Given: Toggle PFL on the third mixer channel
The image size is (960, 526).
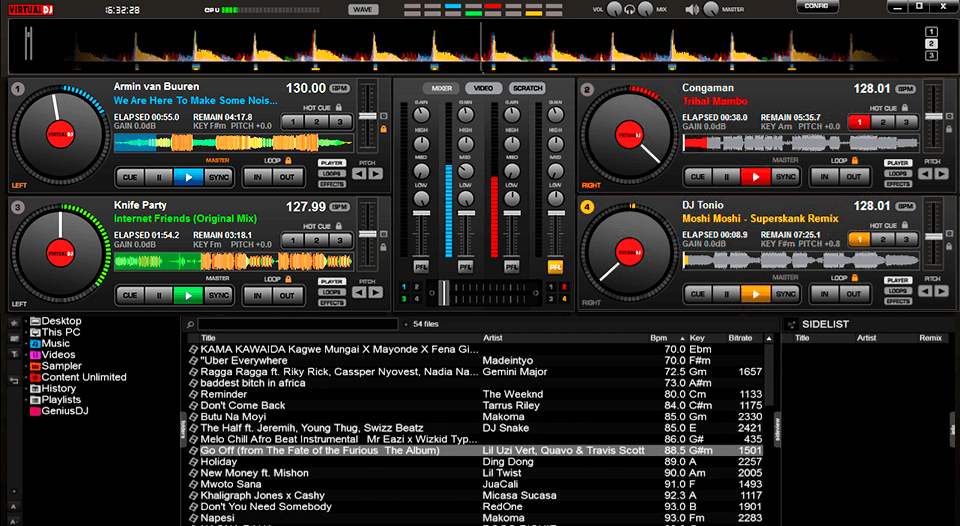Looking at the screenshot, I should pyautogui.click(x=511, y=267).
